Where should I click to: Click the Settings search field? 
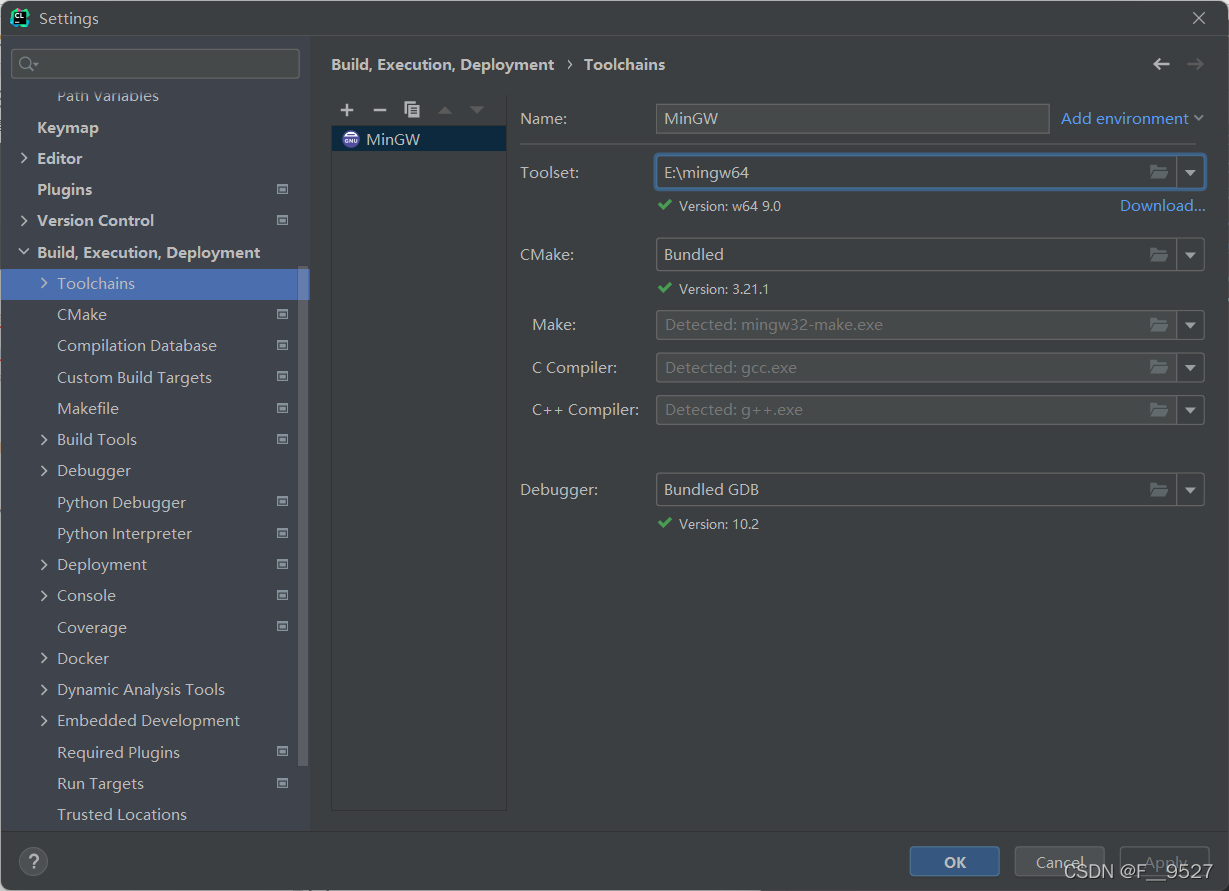click(155, 64)
